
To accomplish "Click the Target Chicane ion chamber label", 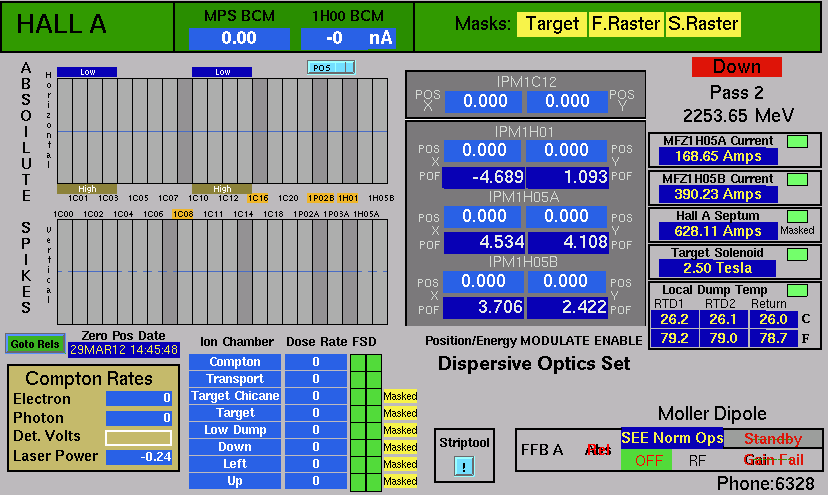I will pyautogui.click(x=235, y=396).
